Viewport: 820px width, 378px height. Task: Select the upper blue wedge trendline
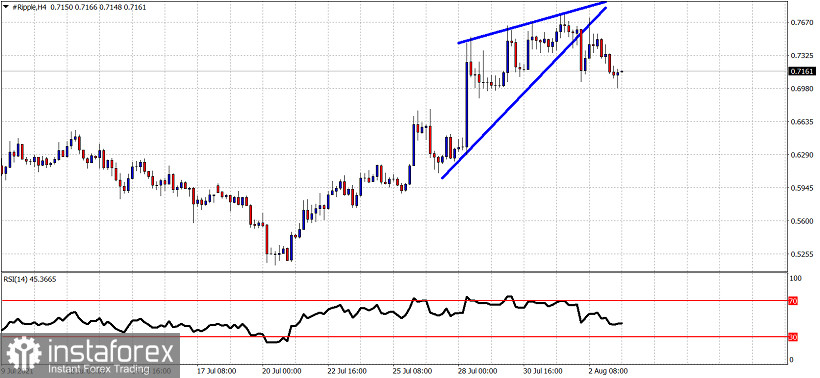[532, 22]
